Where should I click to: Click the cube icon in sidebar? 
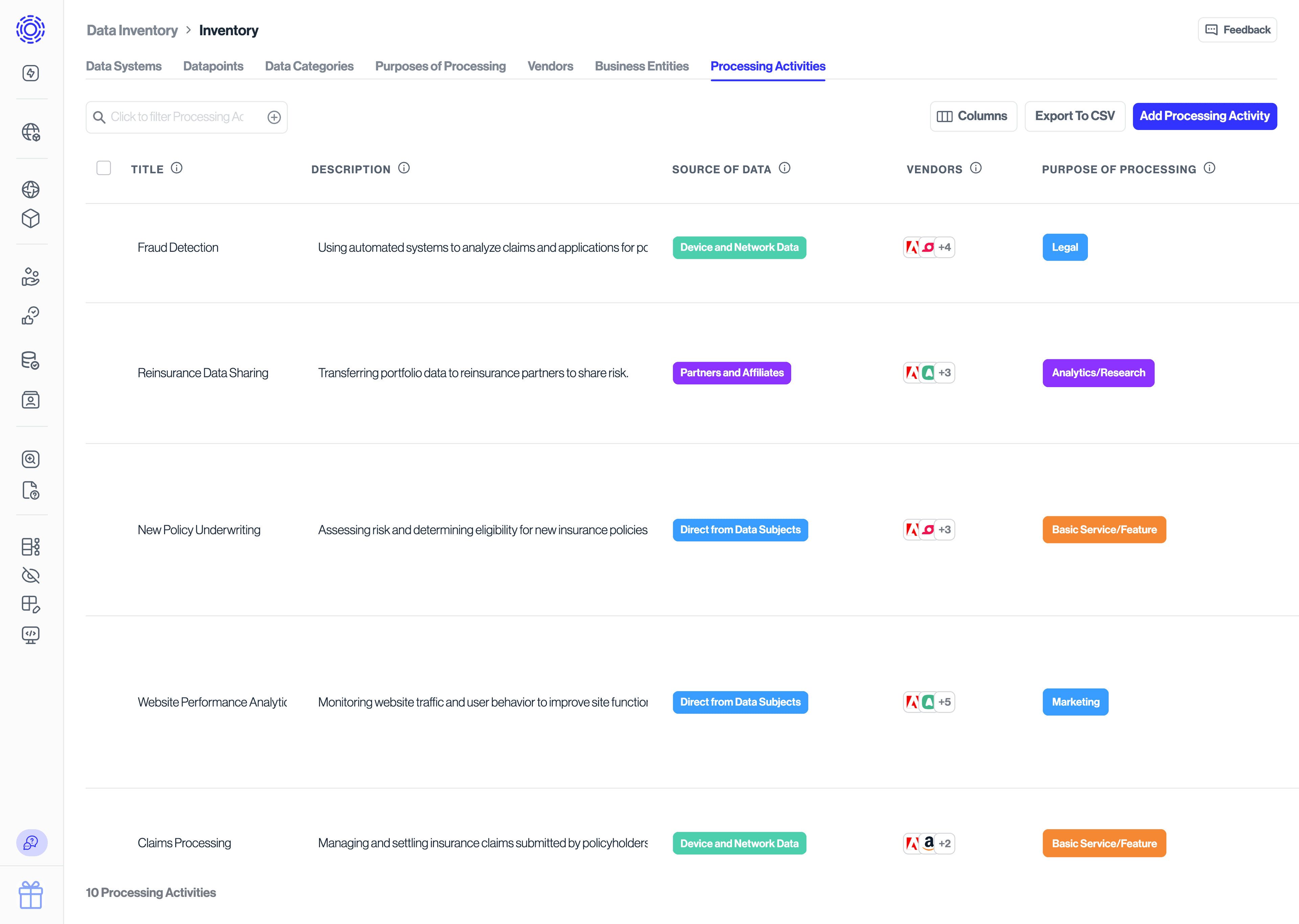(31, 219)
